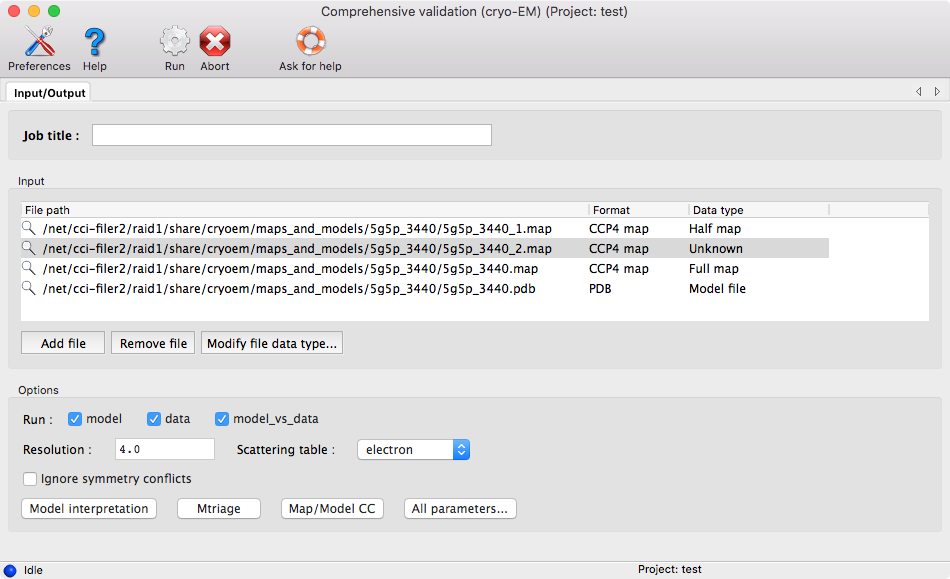Click the red Abort icon
Image resolution: width=950 pixels, height=579 pixels.
(x=215, y=42)
